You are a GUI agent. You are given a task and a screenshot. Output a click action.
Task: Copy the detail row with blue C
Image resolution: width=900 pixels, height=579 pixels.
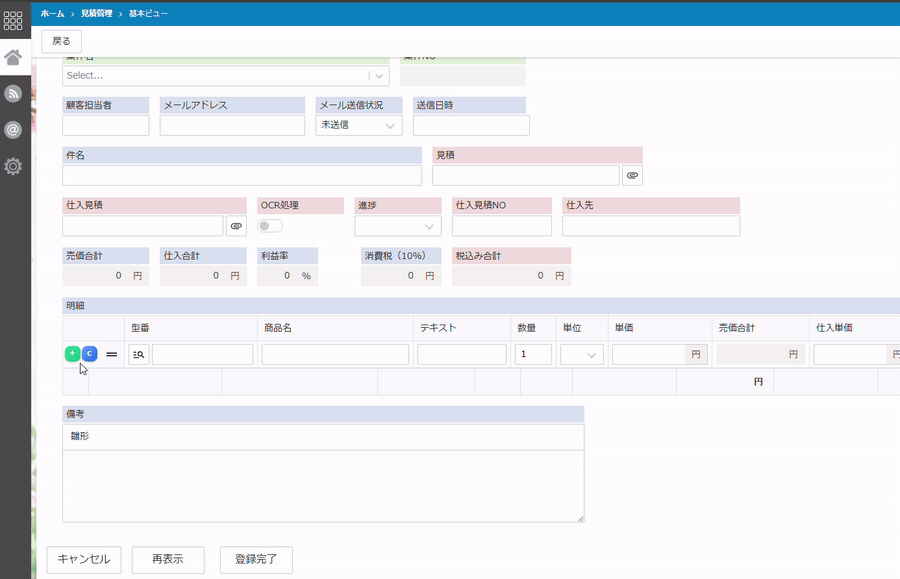pyautogui.click(x=90, y=354)
